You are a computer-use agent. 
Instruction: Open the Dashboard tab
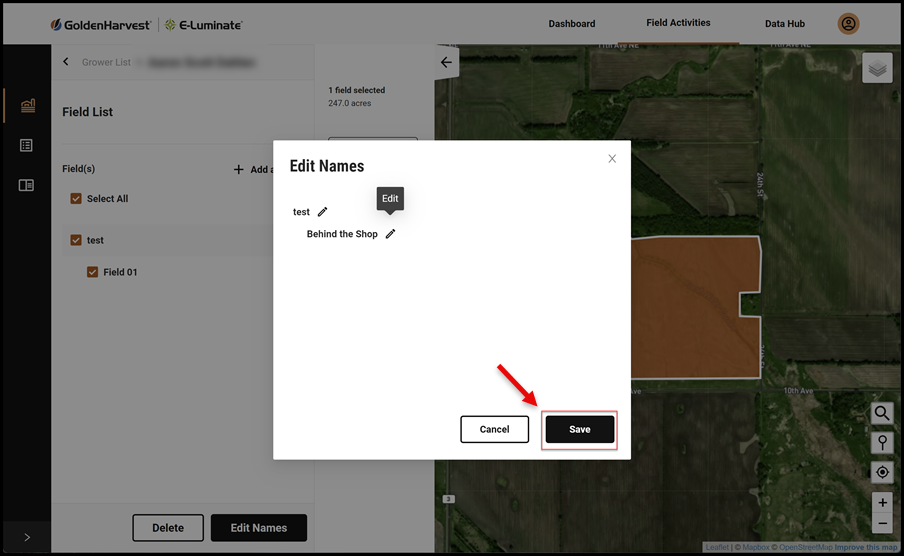pyautogui.click(x=571, y=24)
